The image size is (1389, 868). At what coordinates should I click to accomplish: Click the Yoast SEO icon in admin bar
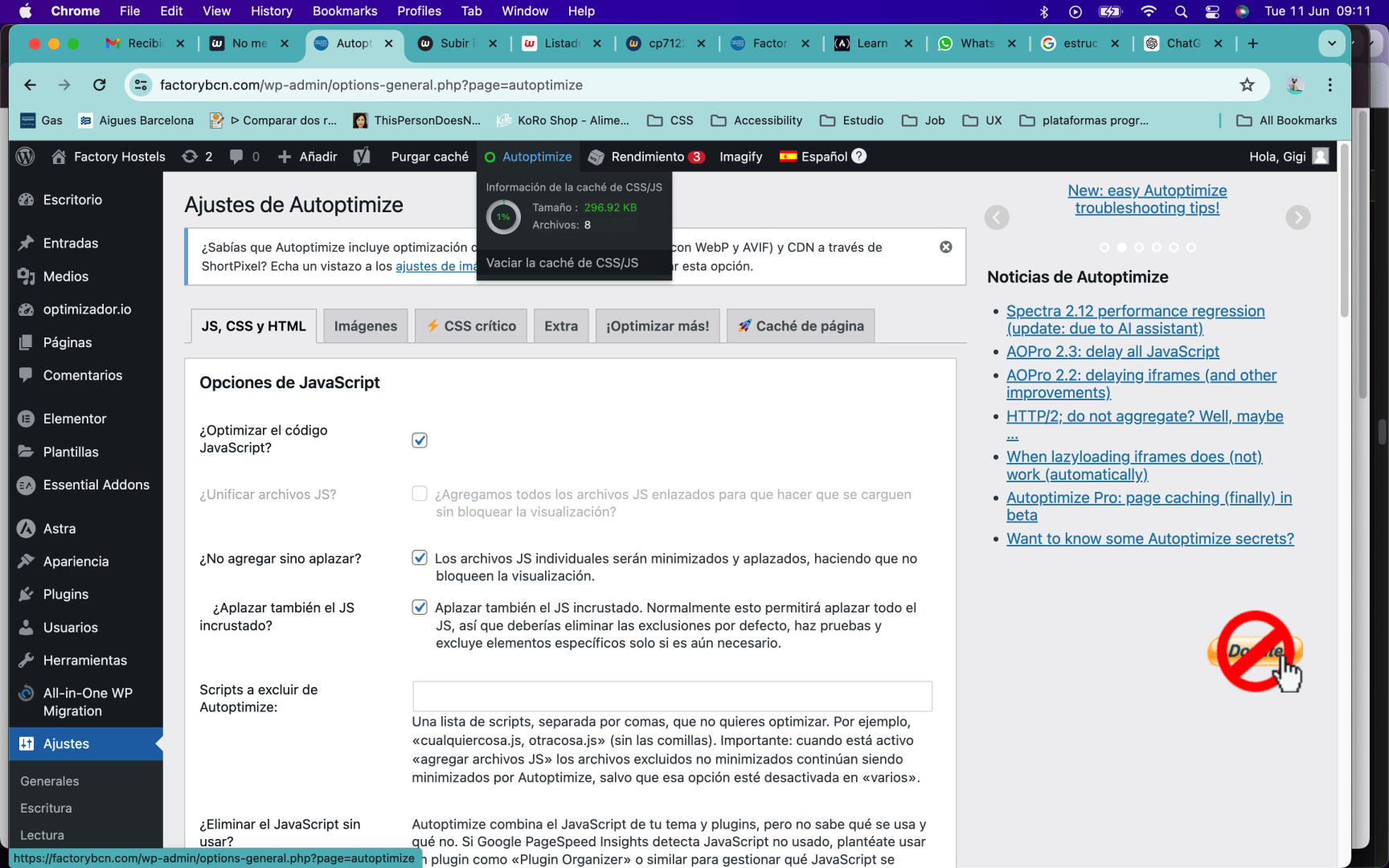pos(362,157)
